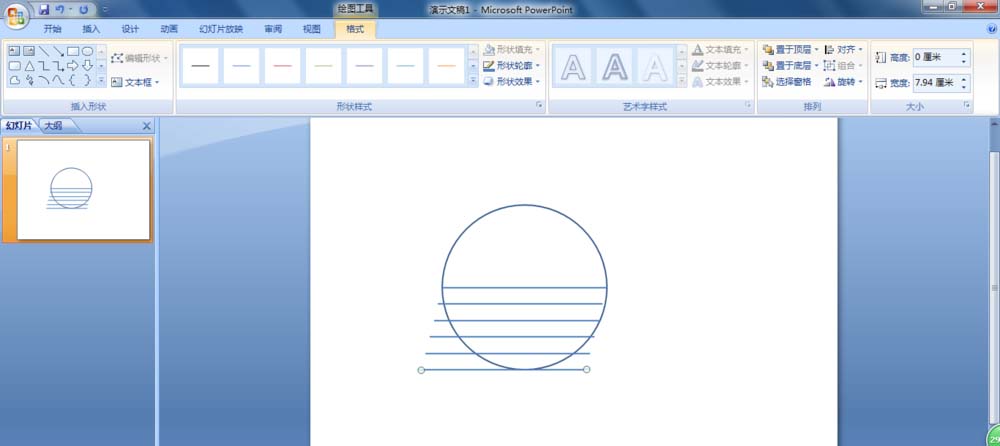The width and height of the screenshot is (1000, 446).
Task: Select the elbow connector shape
Action: (x=43, y=66)
